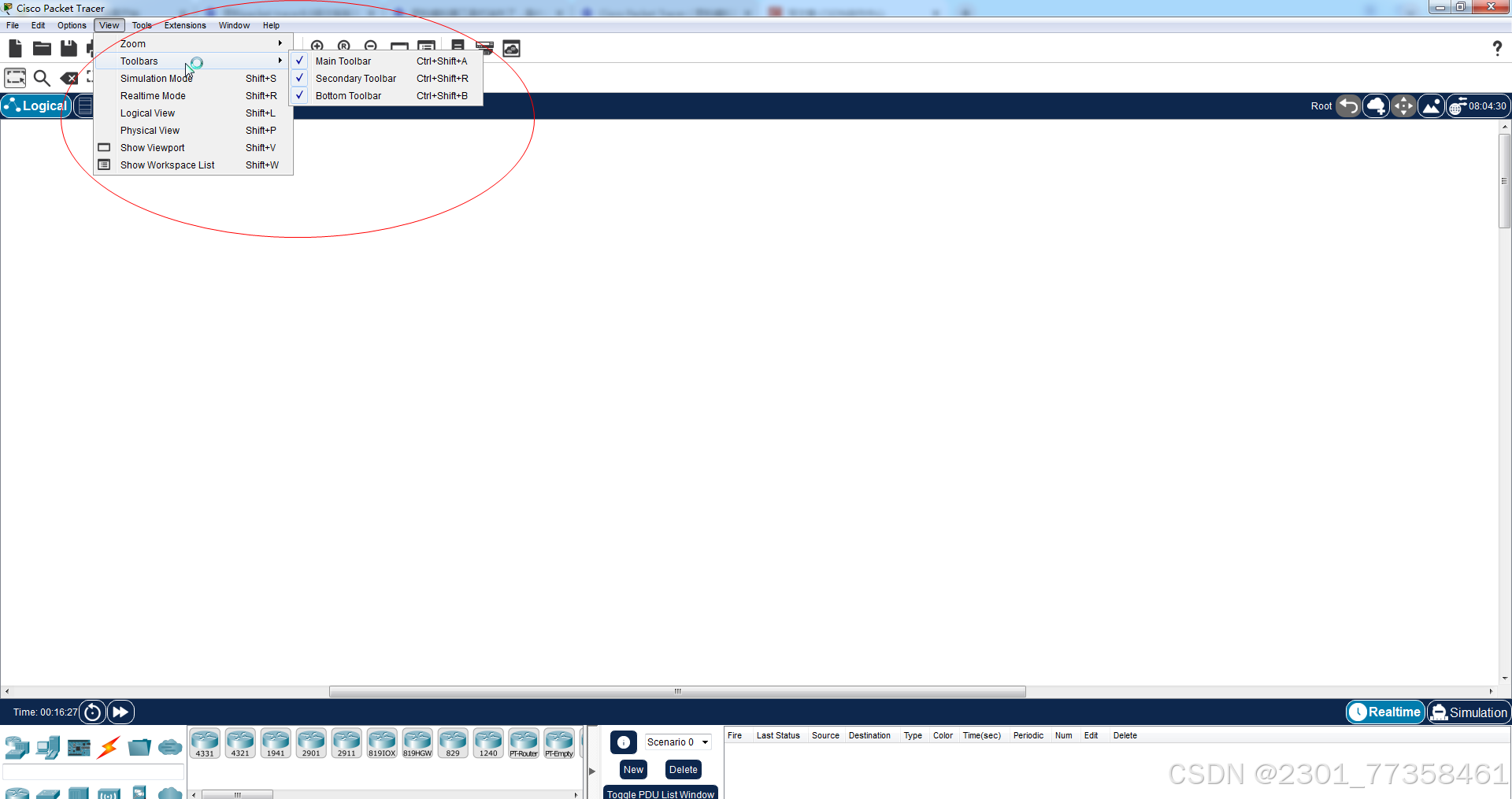Pick the PT-Router device
The height and width of the screenshot is (799, 1512).
[524, 743]
